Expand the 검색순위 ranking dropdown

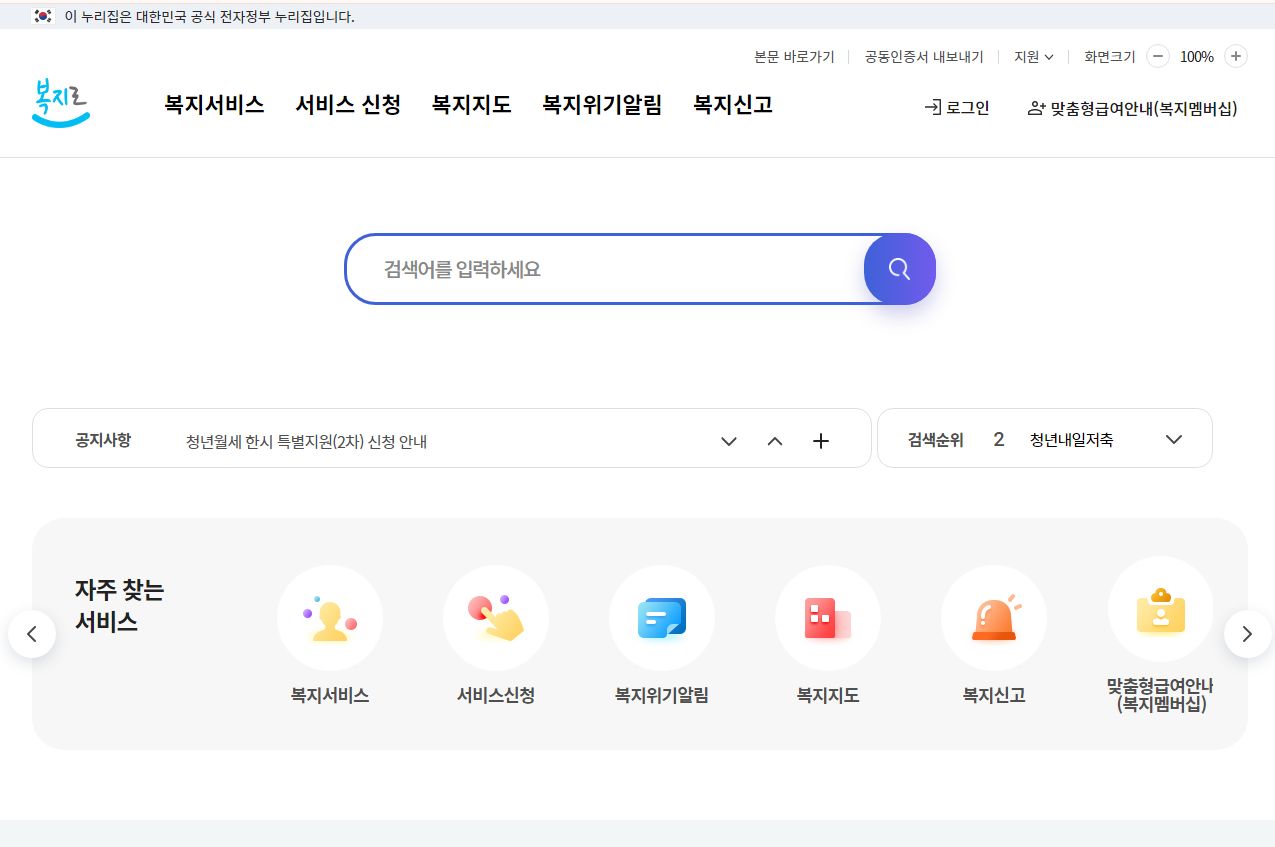(x=1174, y=438)
